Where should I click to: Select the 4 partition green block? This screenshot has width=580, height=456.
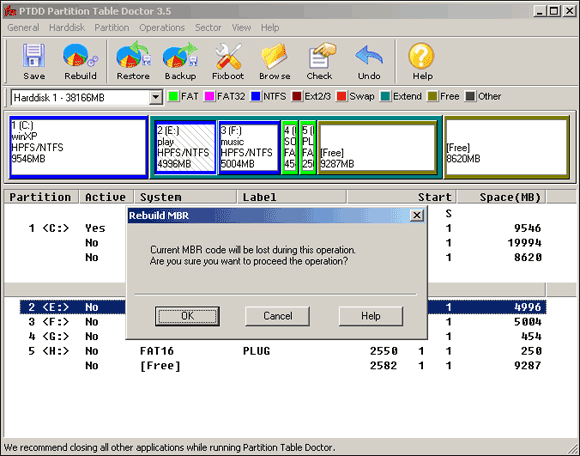tap(290, 147)
